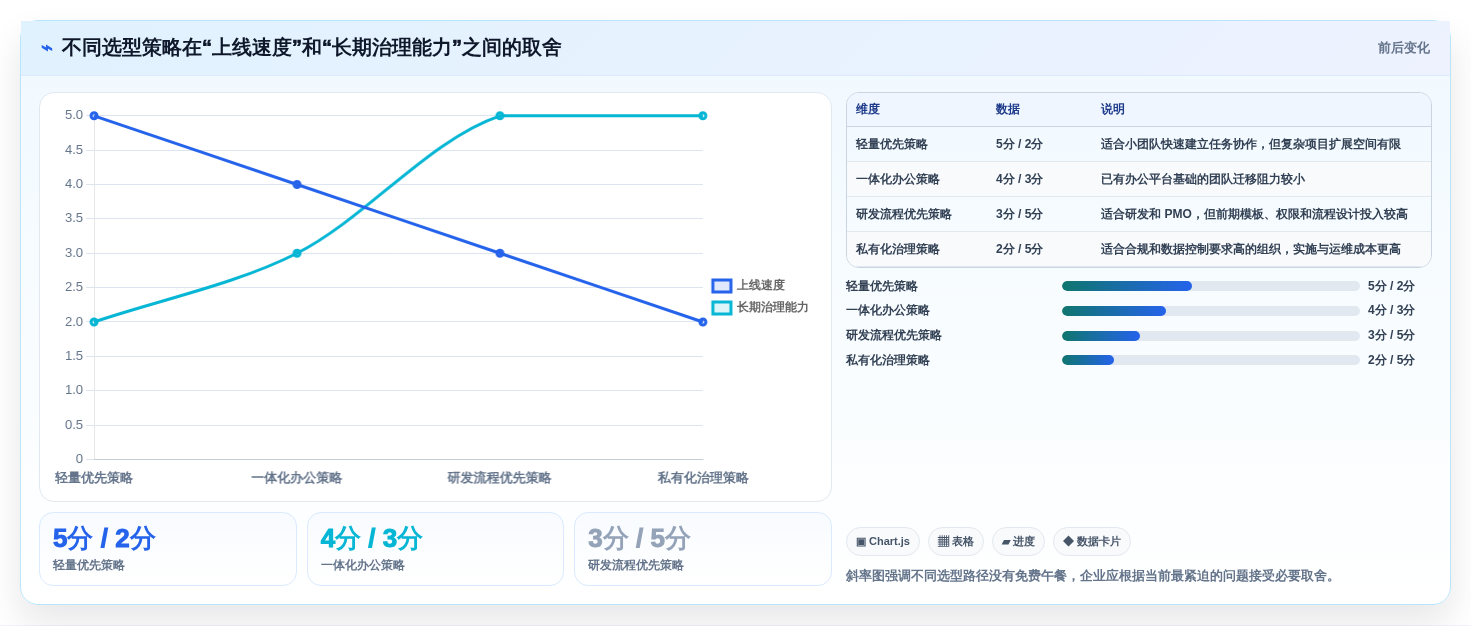Screen dimensions: 1471x626
Task: Click description 已有办公平台基础的团队迁移阻力较小
Action: pyautogui.click(x=1203, y=180)
